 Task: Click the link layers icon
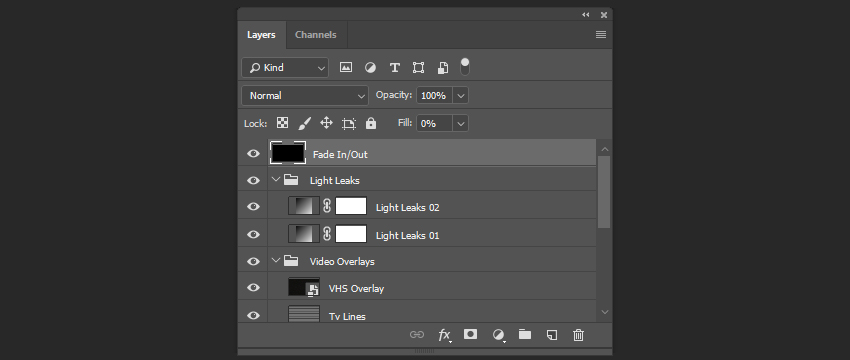(x=416, y=335)
